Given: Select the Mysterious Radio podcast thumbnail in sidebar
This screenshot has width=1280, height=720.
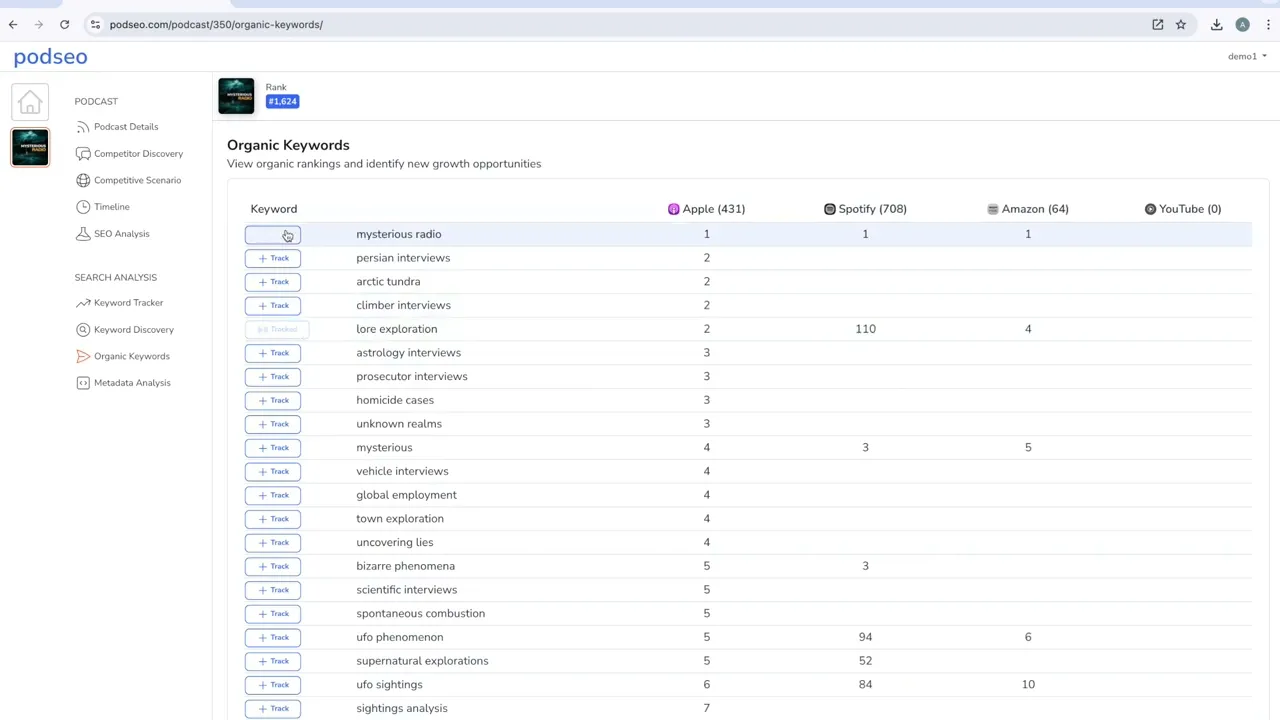Looking at the screenshot, I should point(30,147).
